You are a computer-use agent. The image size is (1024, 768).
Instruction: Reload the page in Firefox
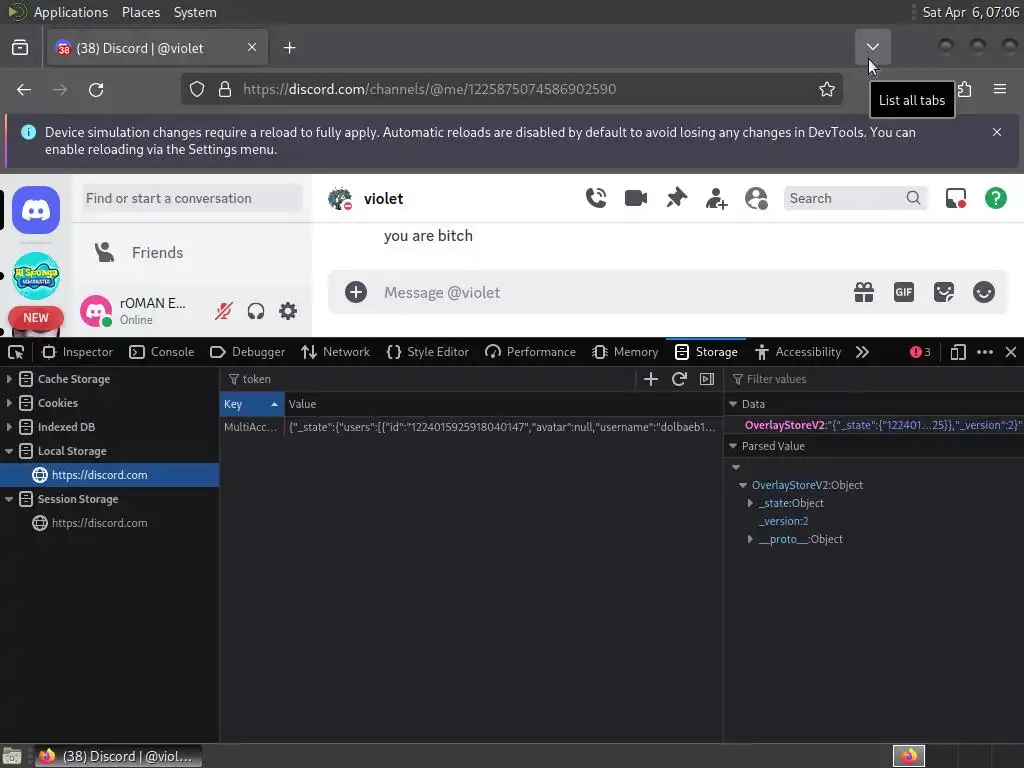click(x=96, y=89)
